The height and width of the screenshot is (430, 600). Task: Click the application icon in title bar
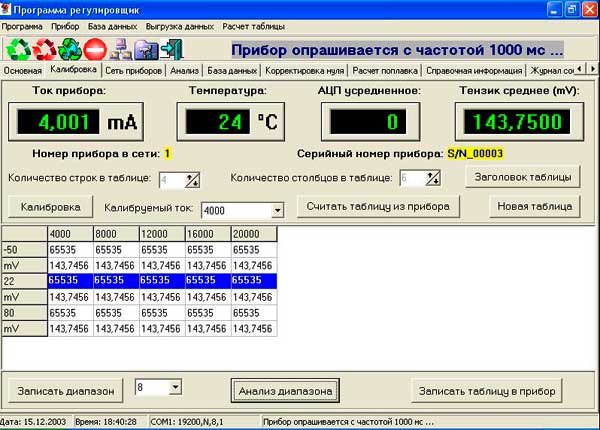click(x=8, y=8)
